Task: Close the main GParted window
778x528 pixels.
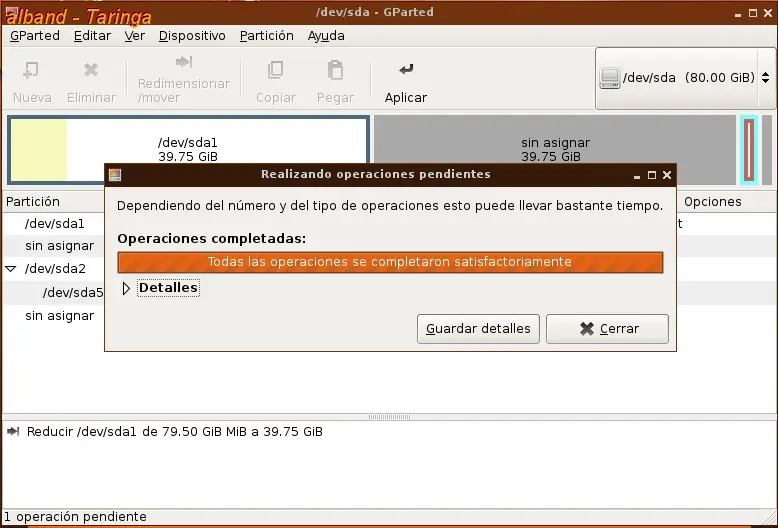Action: tap(768, 13)
